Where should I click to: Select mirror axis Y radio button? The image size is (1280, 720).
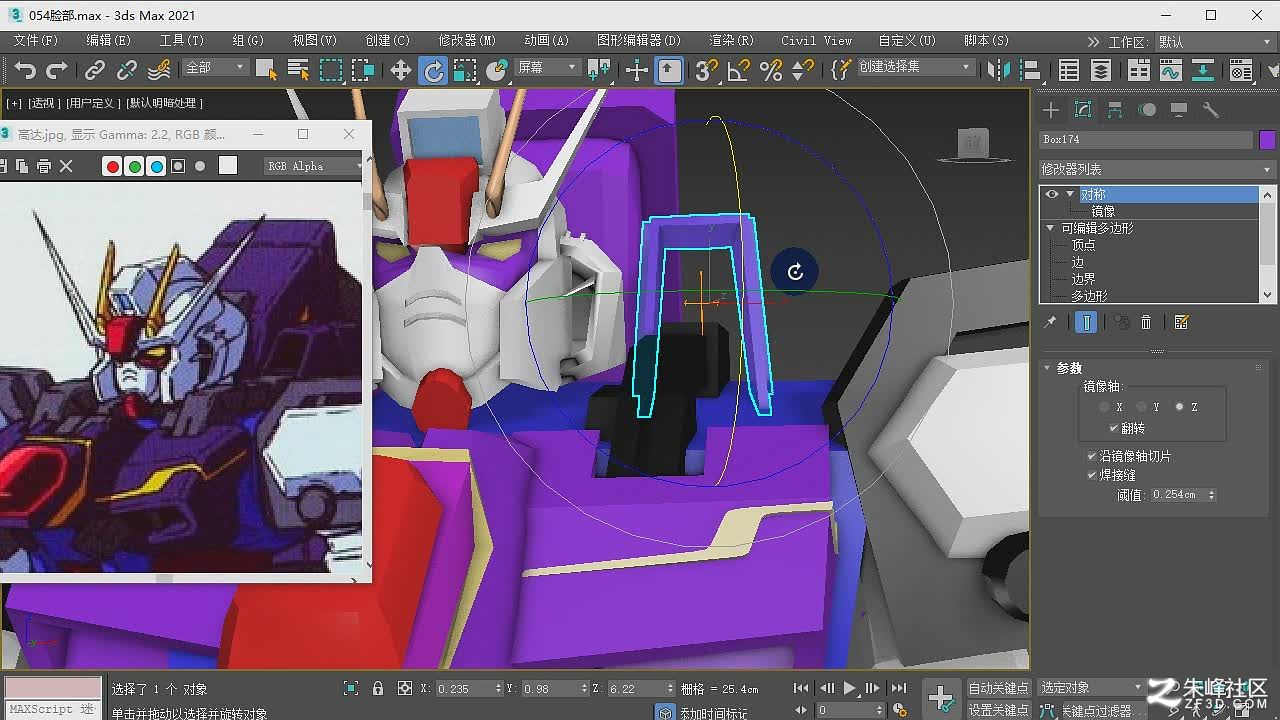coord(1141,407)
